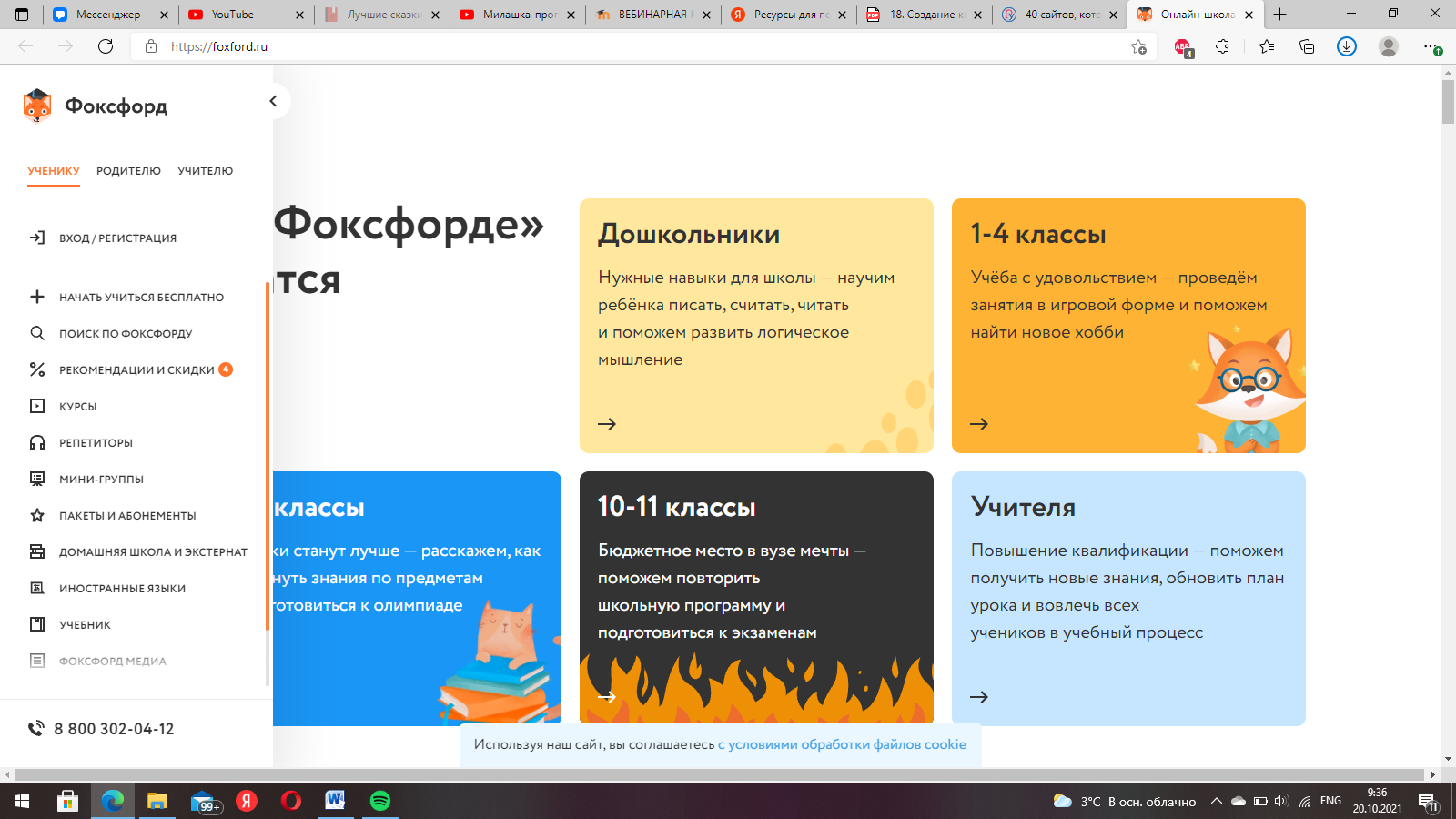Screen dimensions: 1456x819
Task: Click the cat-on-books illustration card
Action: pos(417,599)
